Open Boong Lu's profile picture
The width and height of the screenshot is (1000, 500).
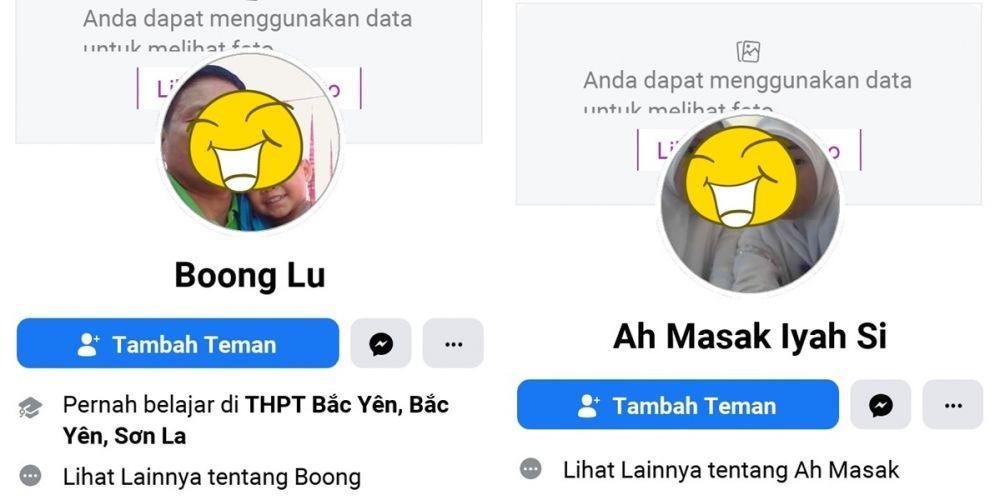click(x=250, y=143)
